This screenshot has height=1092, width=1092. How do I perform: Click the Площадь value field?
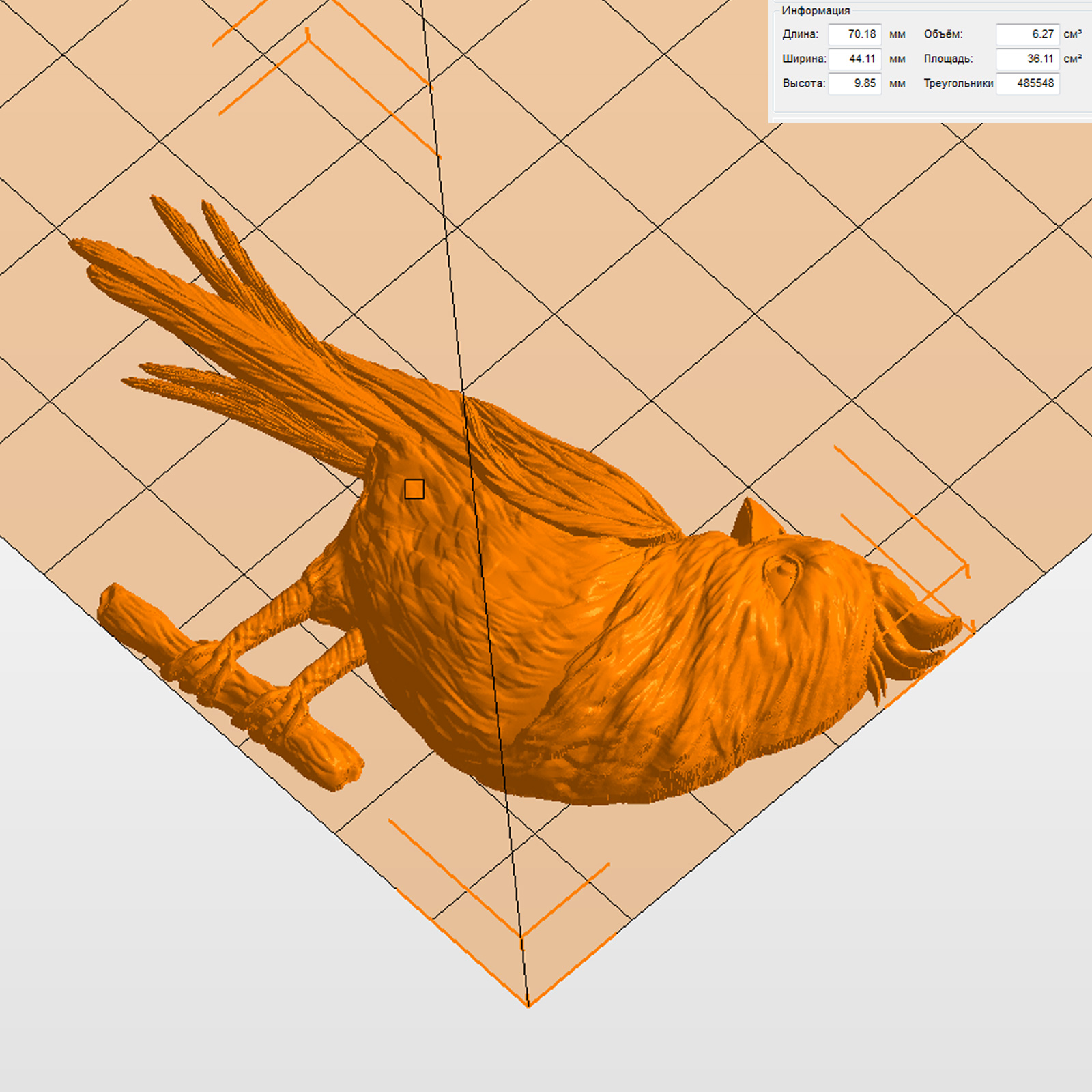(x=1027, y=59)
